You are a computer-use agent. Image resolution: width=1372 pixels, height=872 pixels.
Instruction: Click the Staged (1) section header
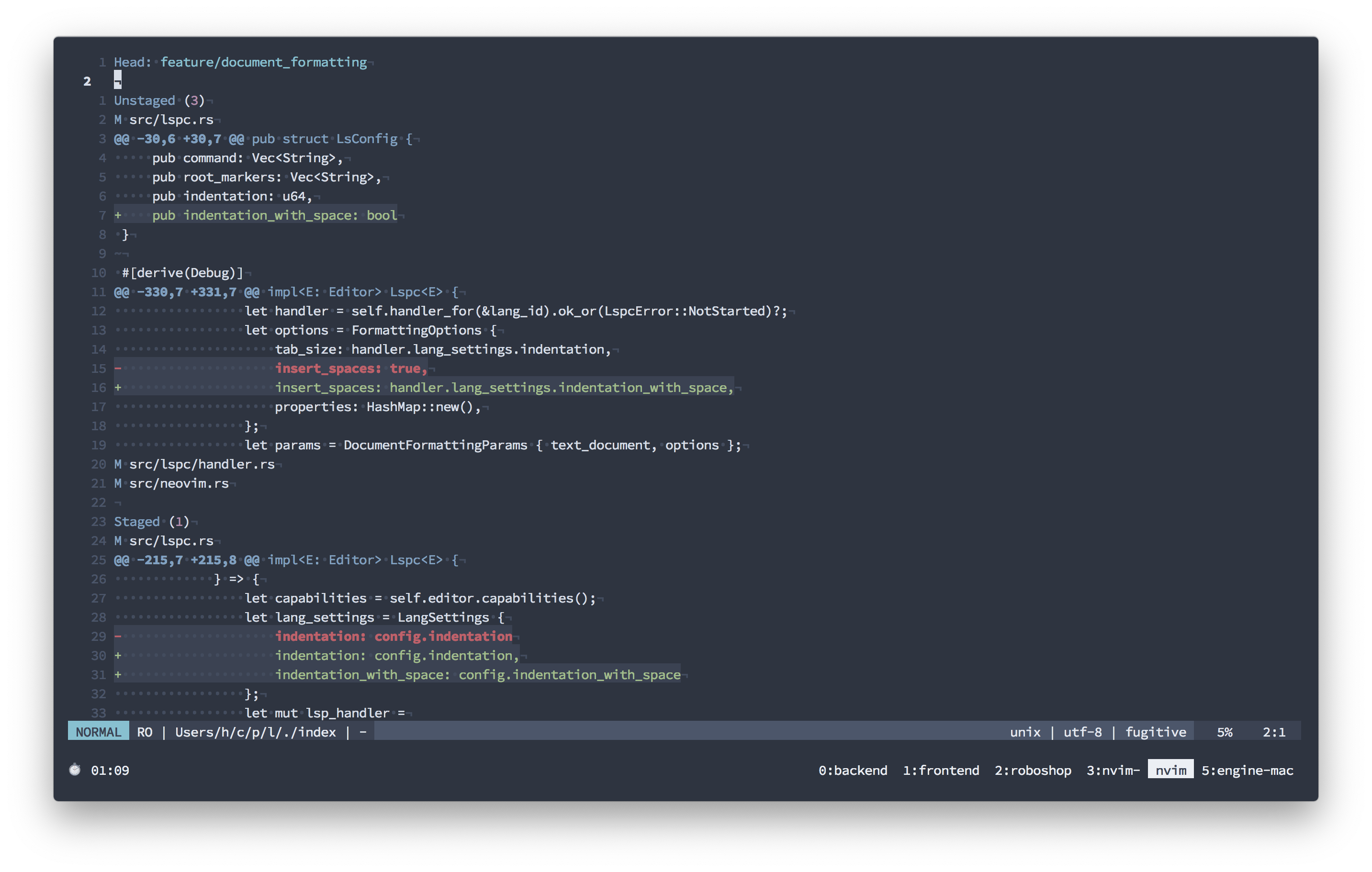[152, 521]
